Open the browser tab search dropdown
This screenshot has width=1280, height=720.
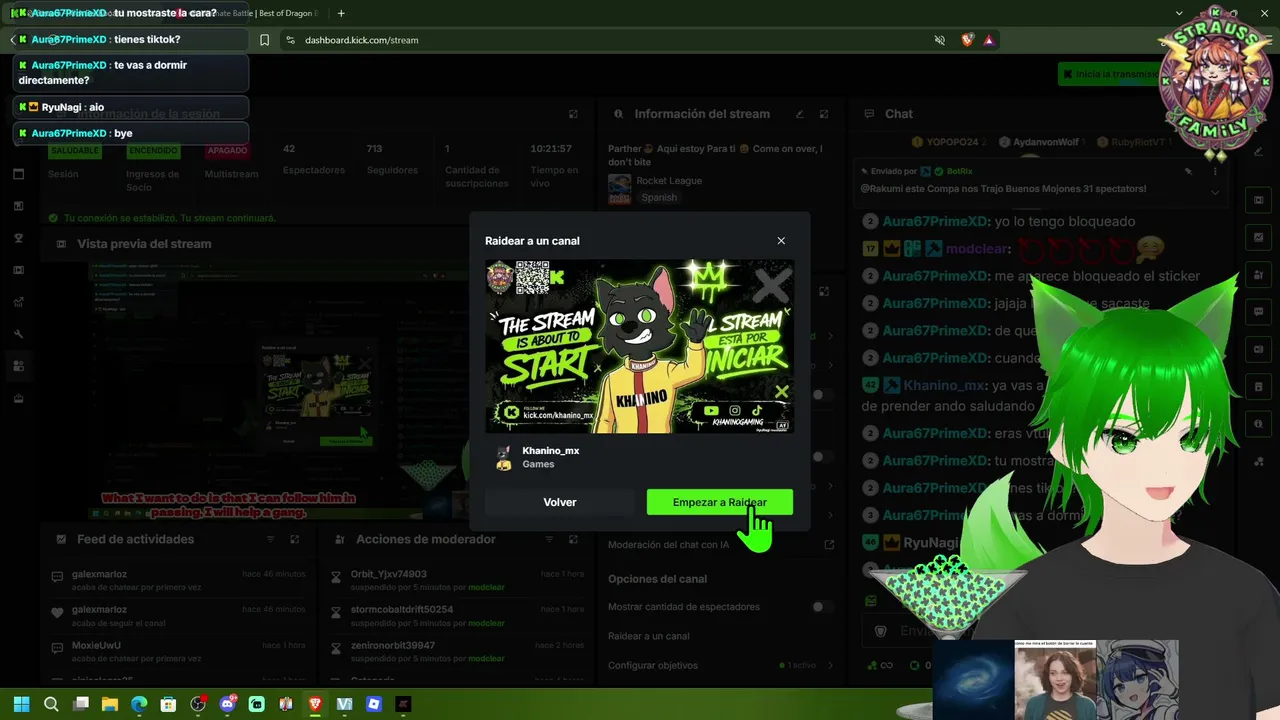(x=1179, y=13)
